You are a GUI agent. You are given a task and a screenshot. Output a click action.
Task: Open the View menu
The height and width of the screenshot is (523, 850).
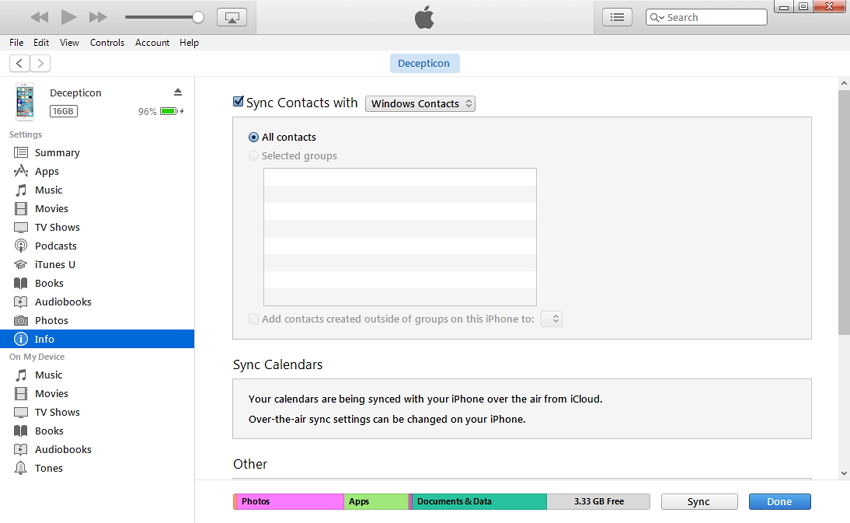coord(69,43)
